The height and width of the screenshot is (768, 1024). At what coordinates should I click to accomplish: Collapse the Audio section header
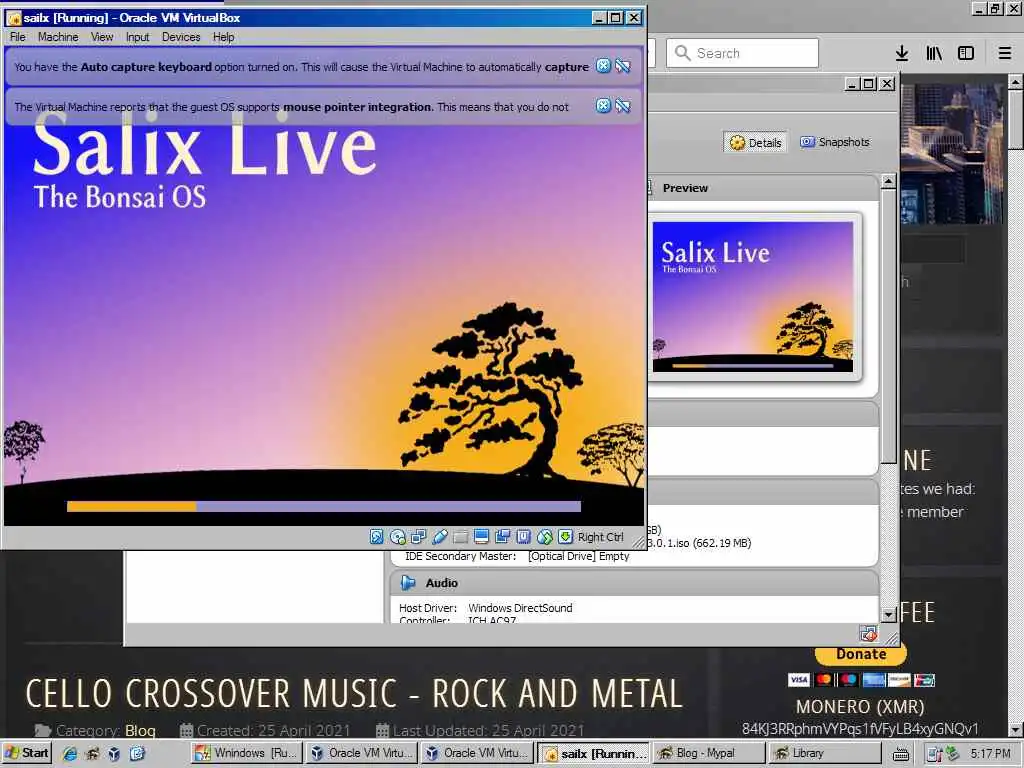[x=634, y=583]
